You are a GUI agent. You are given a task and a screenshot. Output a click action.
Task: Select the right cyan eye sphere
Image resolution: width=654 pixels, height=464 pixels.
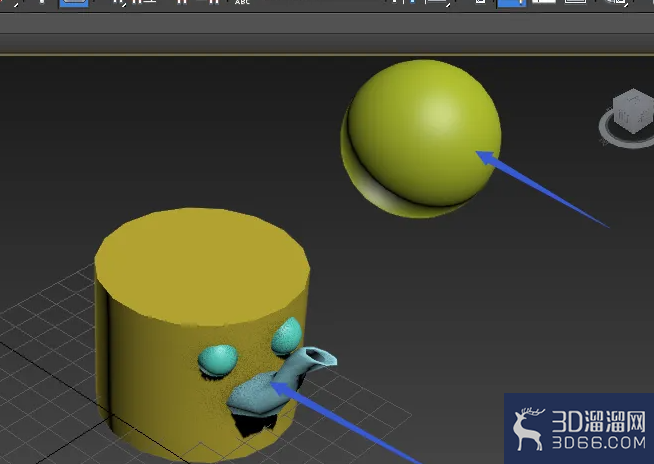point(287,336)
